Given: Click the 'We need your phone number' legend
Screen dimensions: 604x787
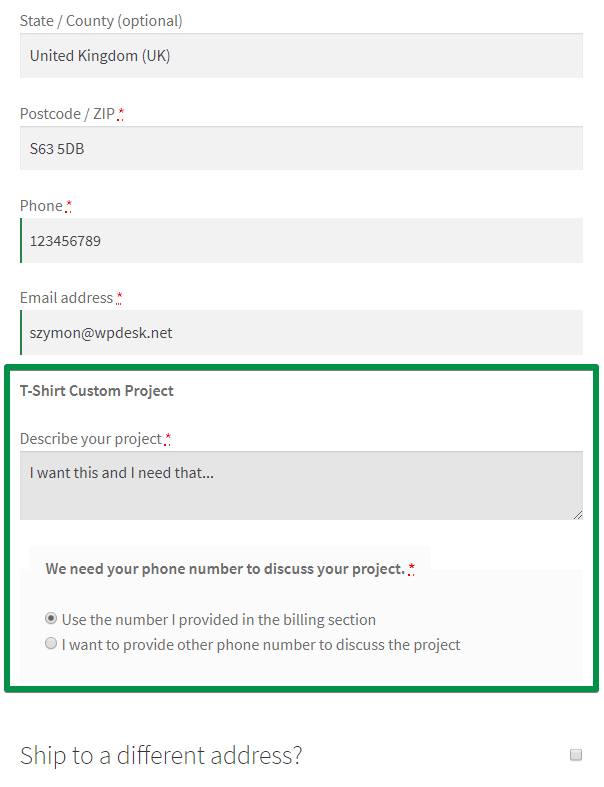Looking at the screenshot, I should tap(224, 568).
